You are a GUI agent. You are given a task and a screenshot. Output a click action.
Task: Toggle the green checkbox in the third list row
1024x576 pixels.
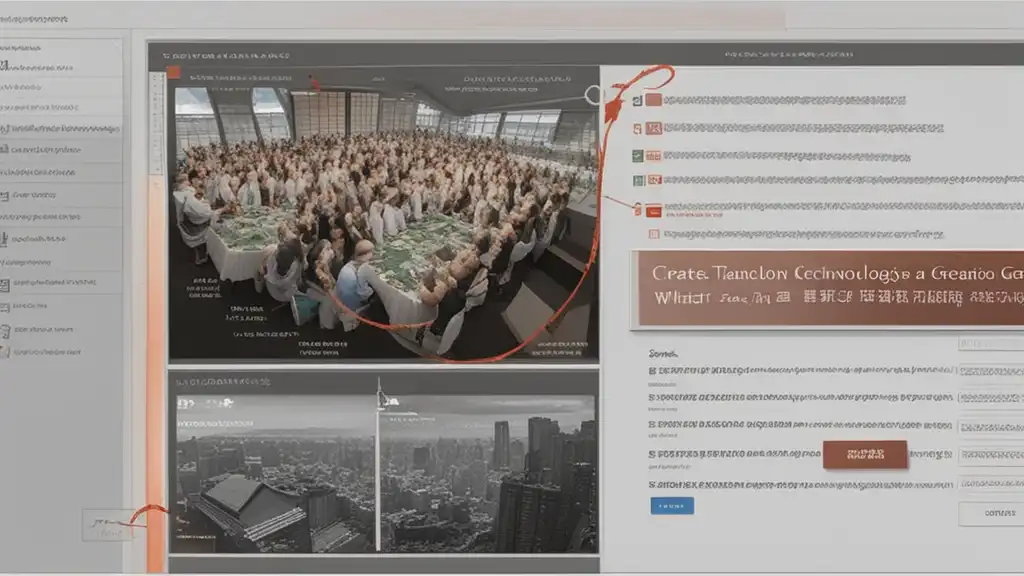point(637,155)
